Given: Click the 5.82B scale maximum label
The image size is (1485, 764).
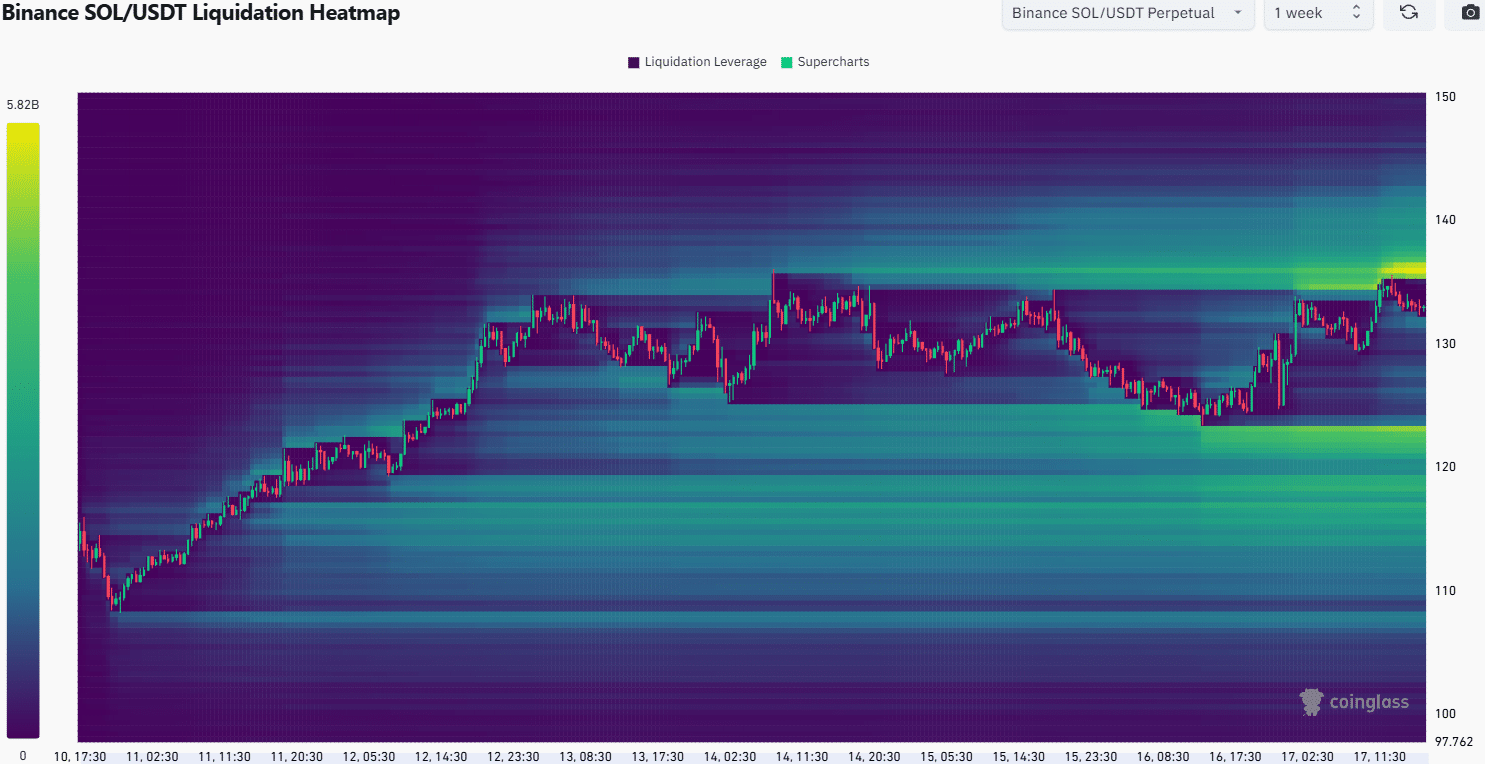Looking at the screenshot, I should pyautogui.click(x=22, y=104).
